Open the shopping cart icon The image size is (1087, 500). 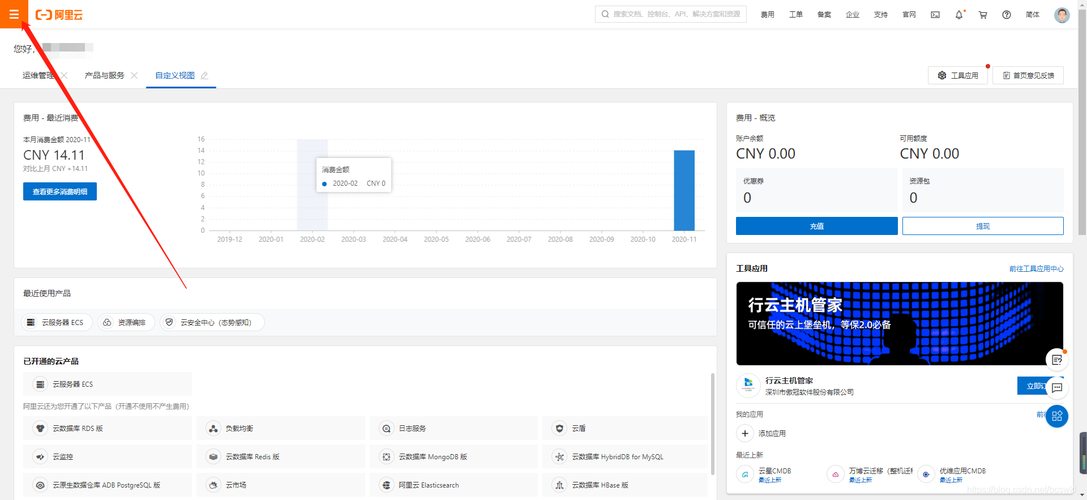click(982, 15)
